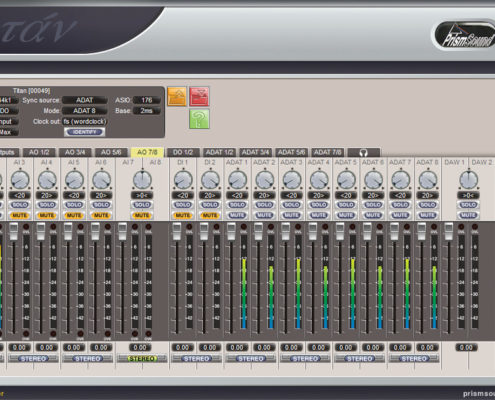Viewport: 495px width, 400px height.
Task: Unmute the AI 7/8 stereo channel
Action: (142, 215)
